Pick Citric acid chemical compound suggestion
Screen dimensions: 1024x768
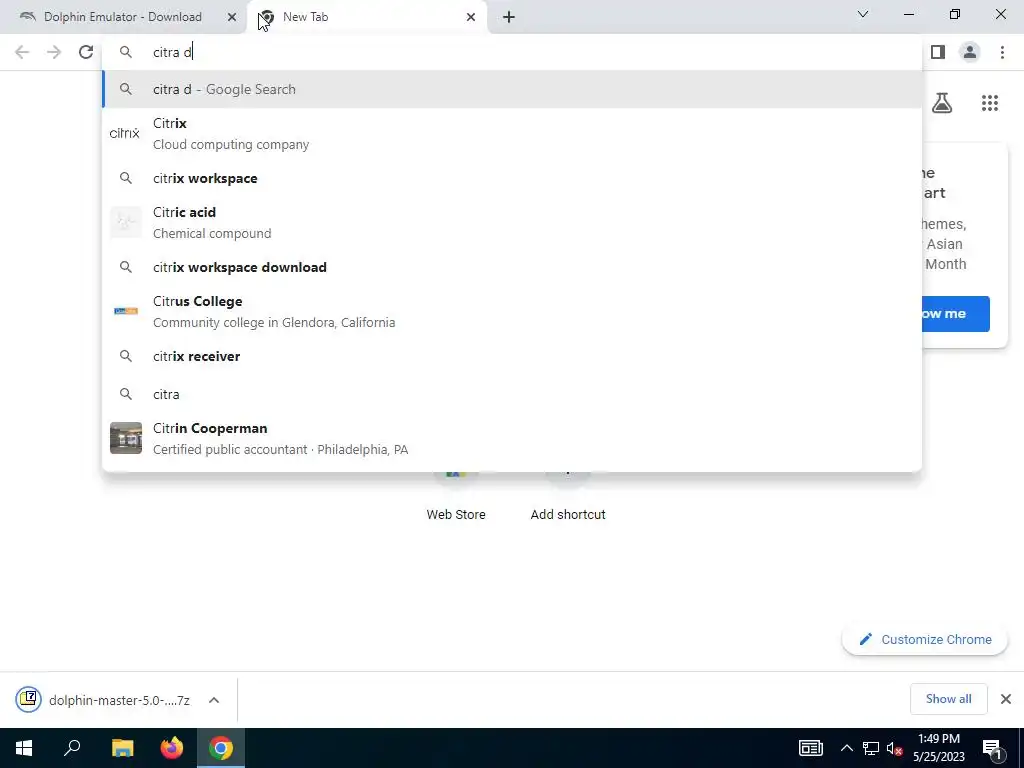[512, 223]
